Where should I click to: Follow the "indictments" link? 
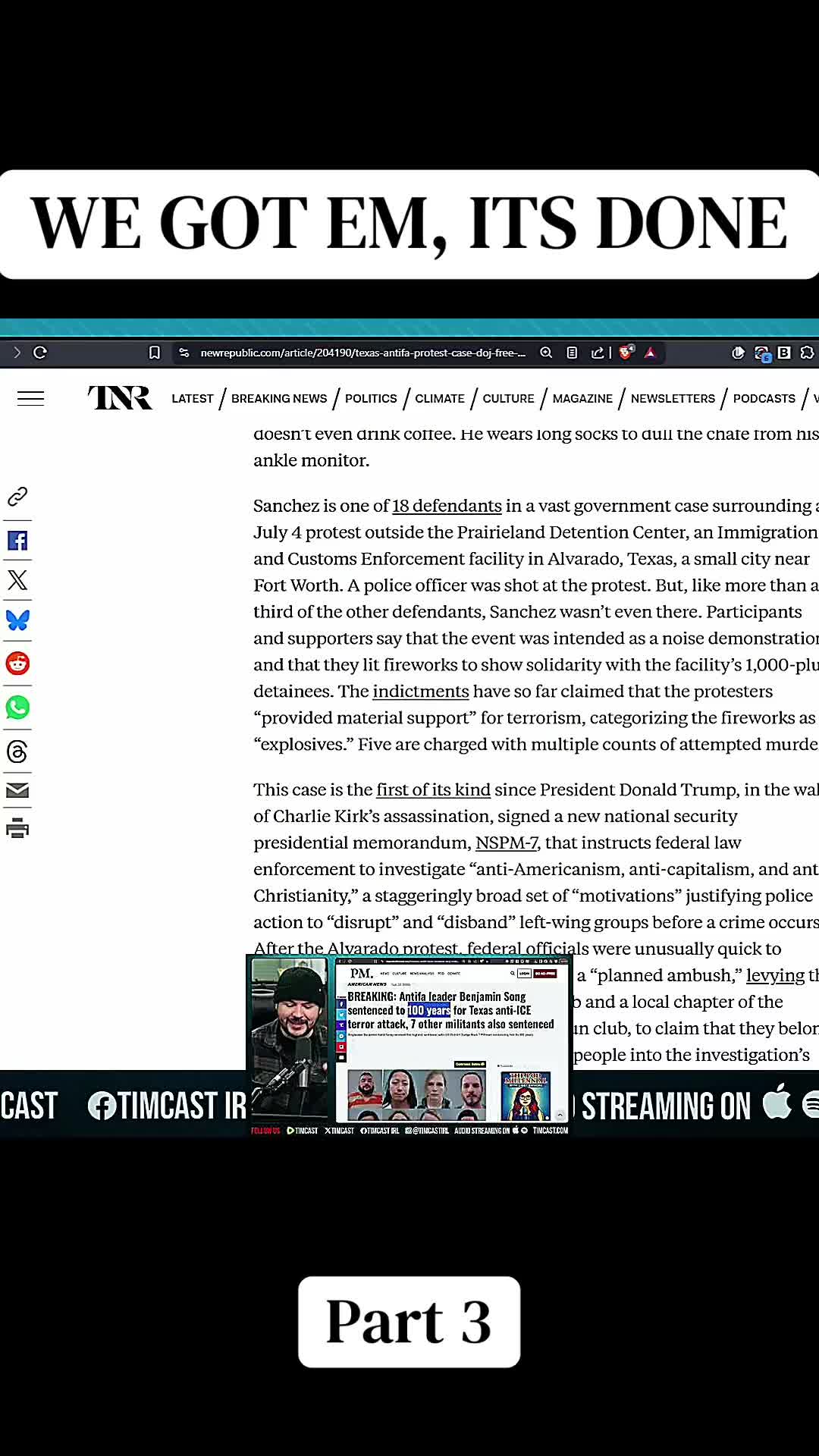421,692
